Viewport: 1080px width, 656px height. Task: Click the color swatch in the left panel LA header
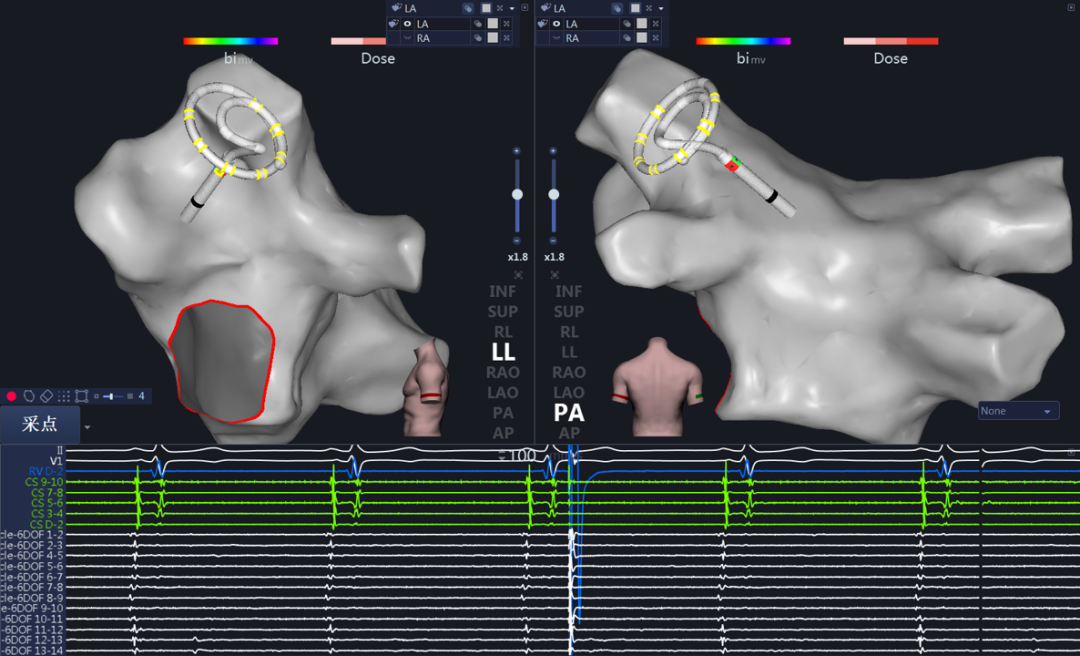[486, 8]
